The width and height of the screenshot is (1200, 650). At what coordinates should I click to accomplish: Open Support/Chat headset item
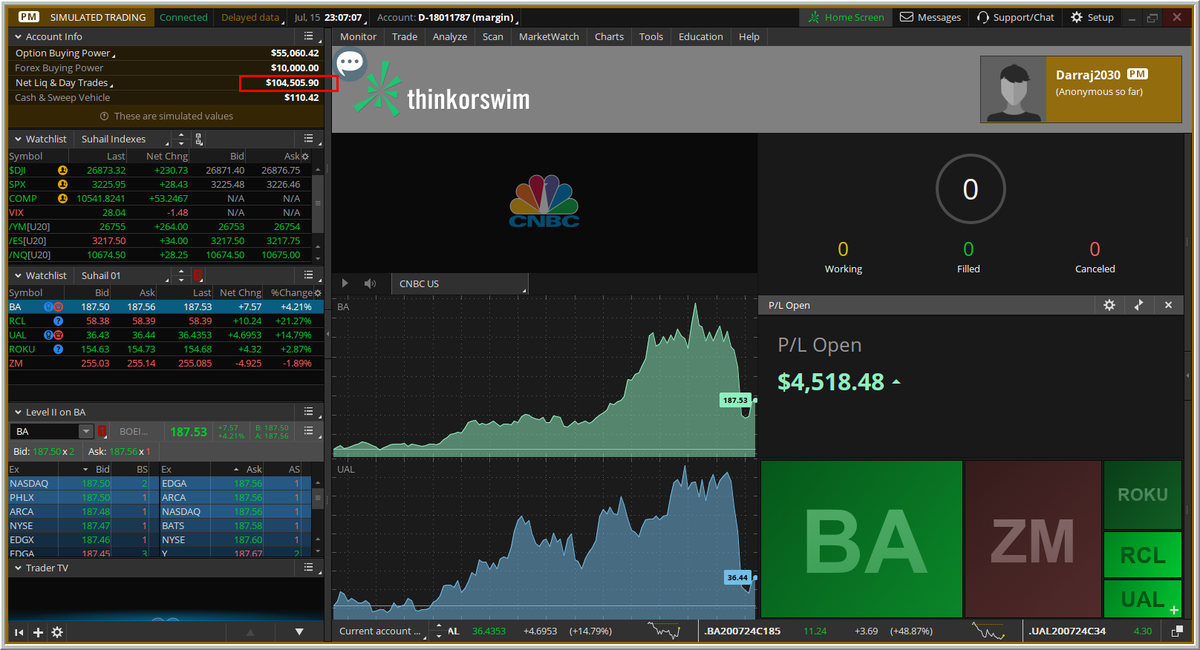coord(1015,17)
